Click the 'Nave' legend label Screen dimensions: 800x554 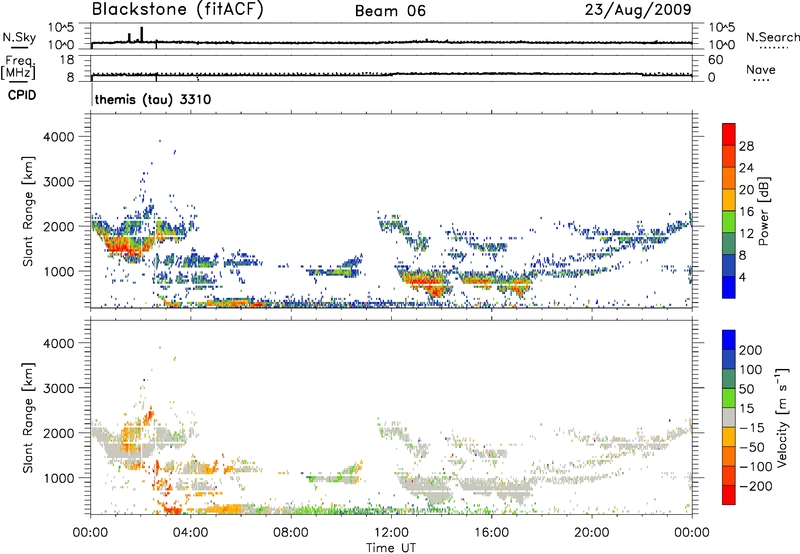pos(761,69)
